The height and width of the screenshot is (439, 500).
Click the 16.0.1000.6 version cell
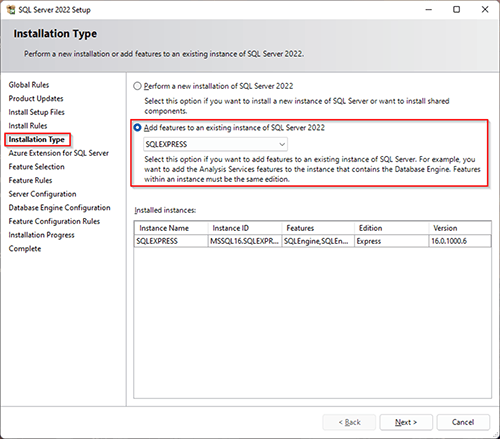click(x=460, y=241)
